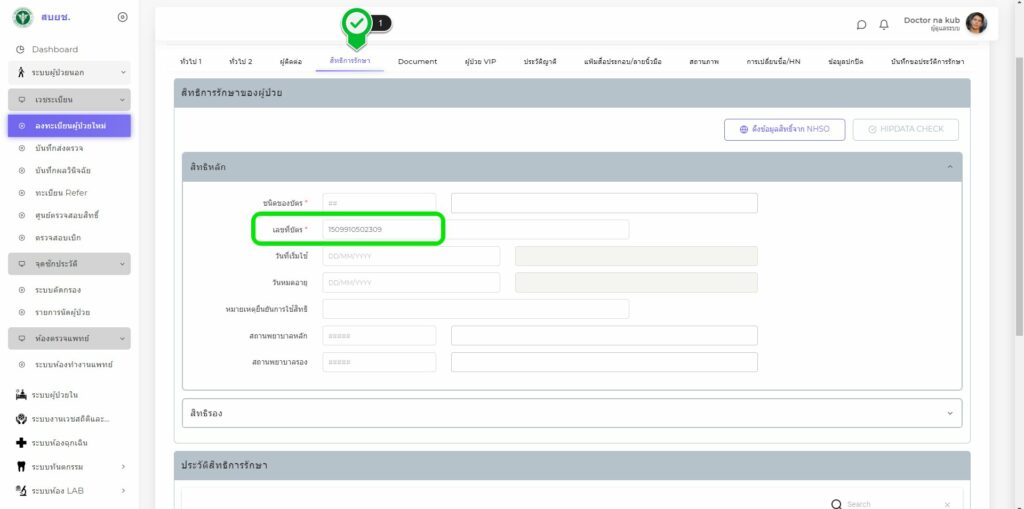1024x509 pixels.
Task: Click the วันที่เริ่มใช้ date field
Action: click(410, 256)
